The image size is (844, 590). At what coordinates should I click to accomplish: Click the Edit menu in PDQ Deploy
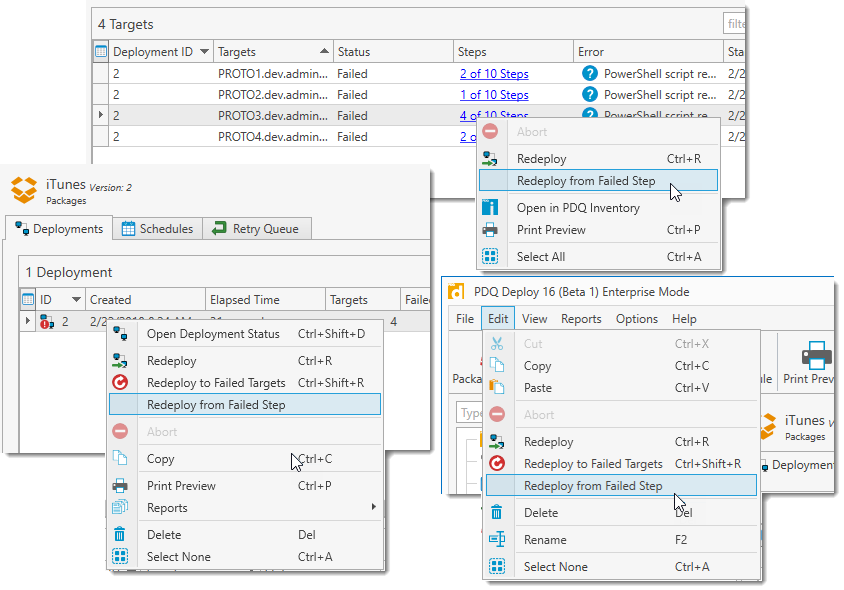pos(498,319)
